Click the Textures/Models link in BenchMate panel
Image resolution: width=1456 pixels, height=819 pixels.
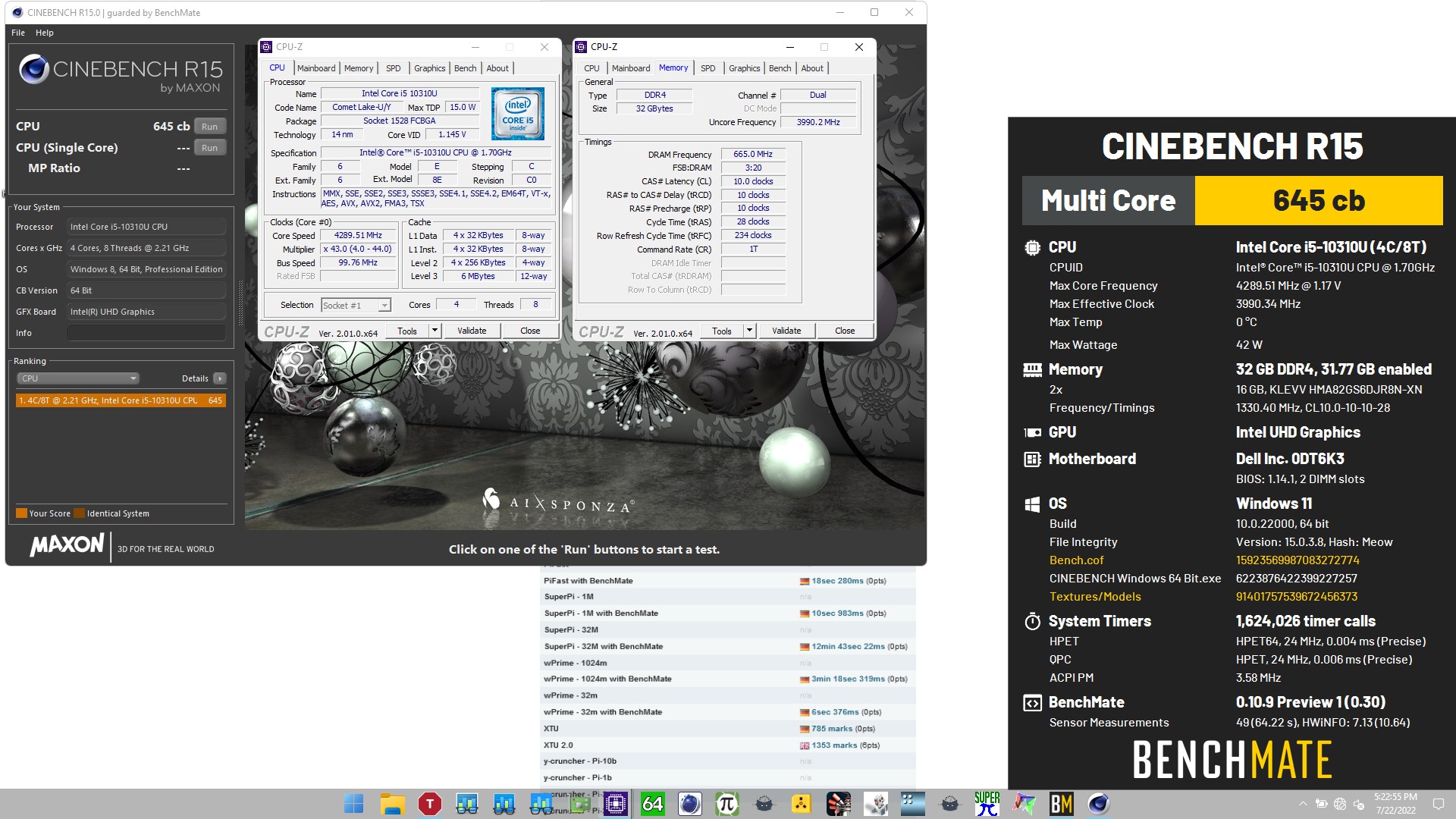pos(1095,597)
